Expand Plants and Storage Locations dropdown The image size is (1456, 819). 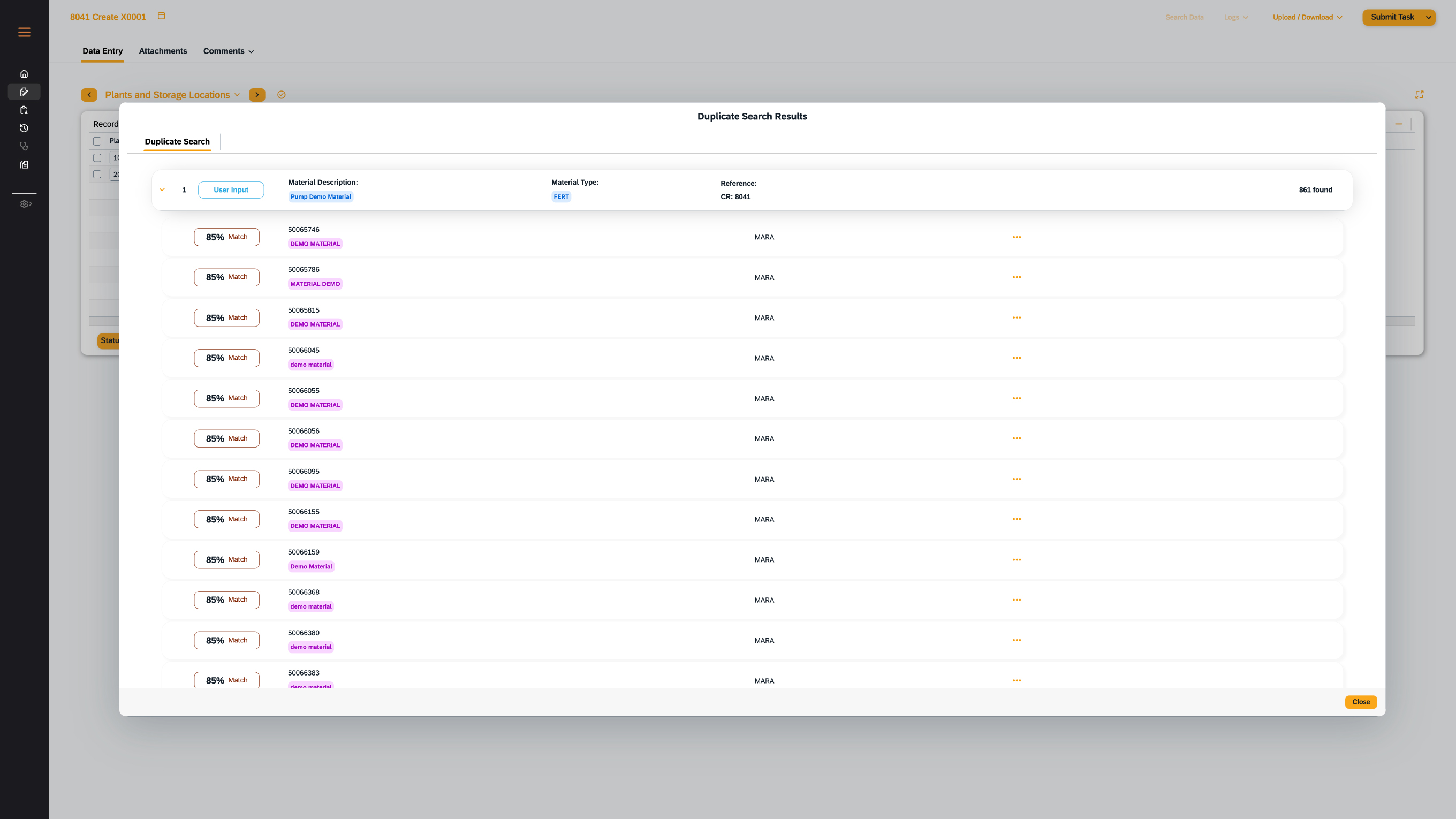237,95
